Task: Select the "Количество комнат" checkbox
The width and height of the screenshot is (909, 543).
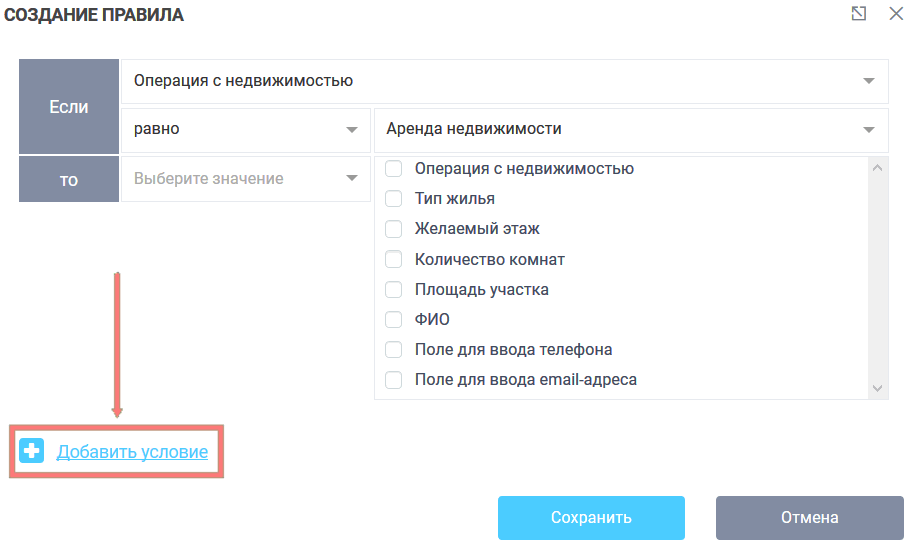Action: pos(394,259)
